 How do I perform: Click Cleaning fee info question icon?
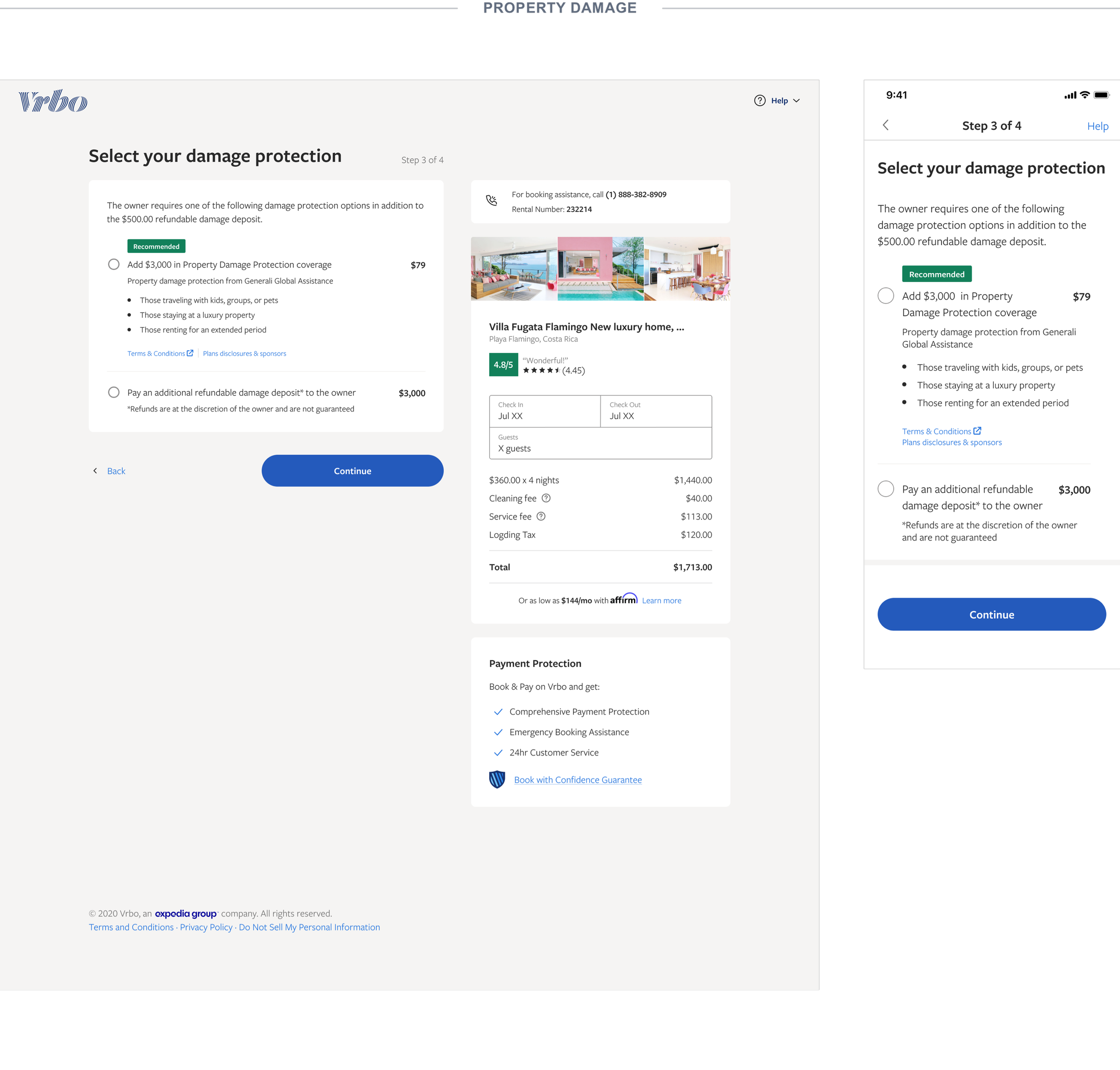click(546, 498)
